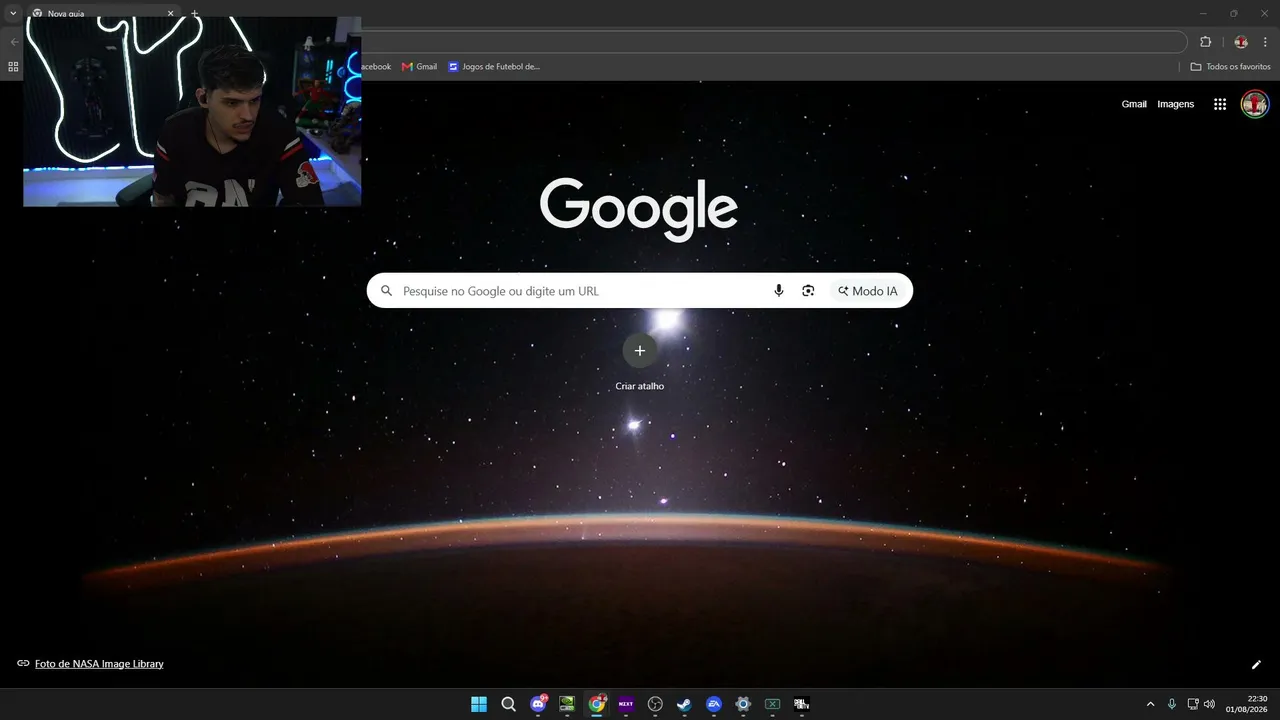The width and height of the screenshot is (1280, 720).
Task: Click the microphone icon in the system tray
Action: [x=1172, y=704]
